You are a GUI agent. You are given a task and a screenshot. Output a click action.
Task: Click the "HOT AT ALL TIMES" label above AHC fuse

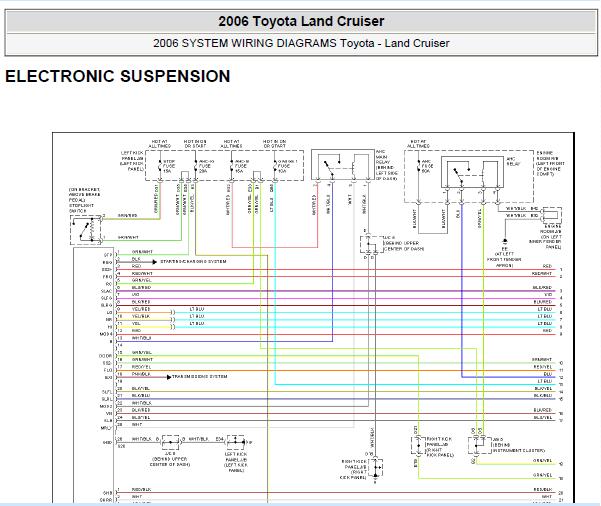[418, 144]
